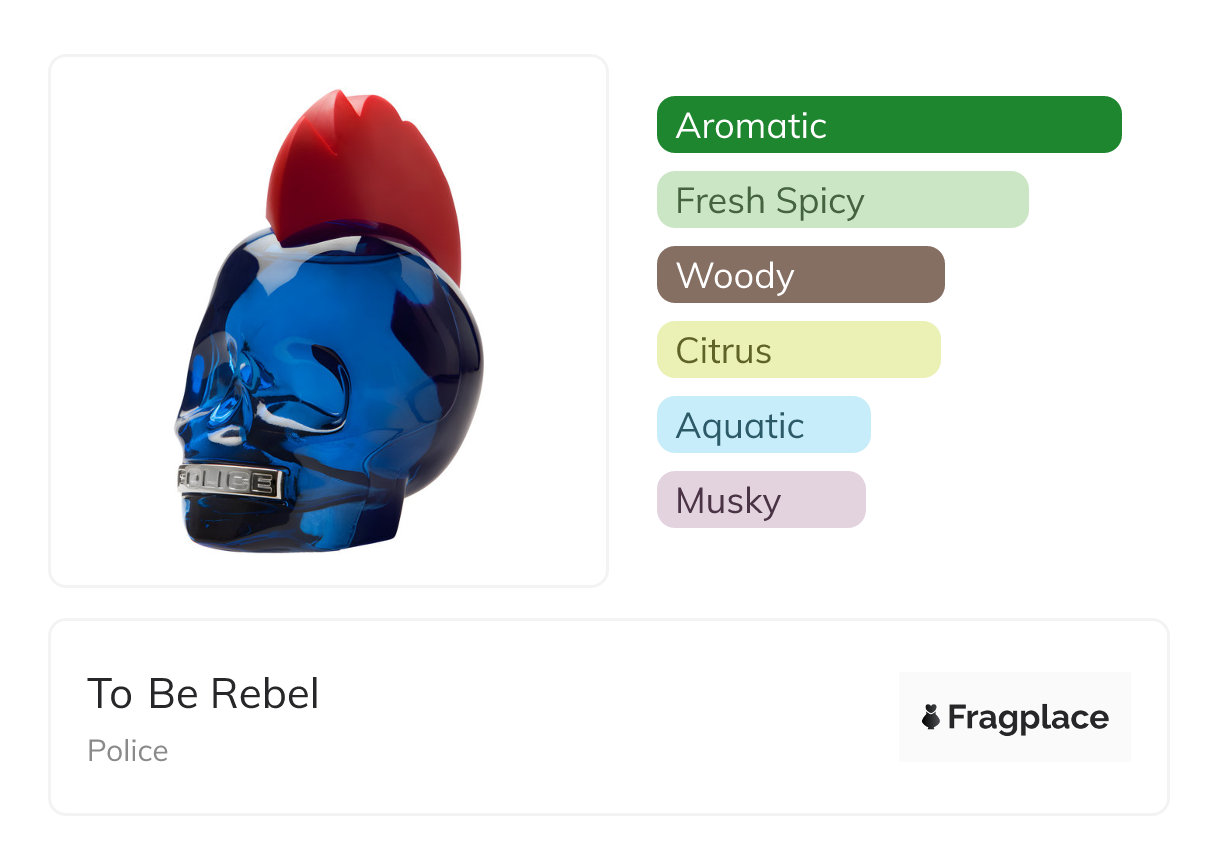
Task: Select the light blue Aquatic accord bar
Action: click(763, 425)
